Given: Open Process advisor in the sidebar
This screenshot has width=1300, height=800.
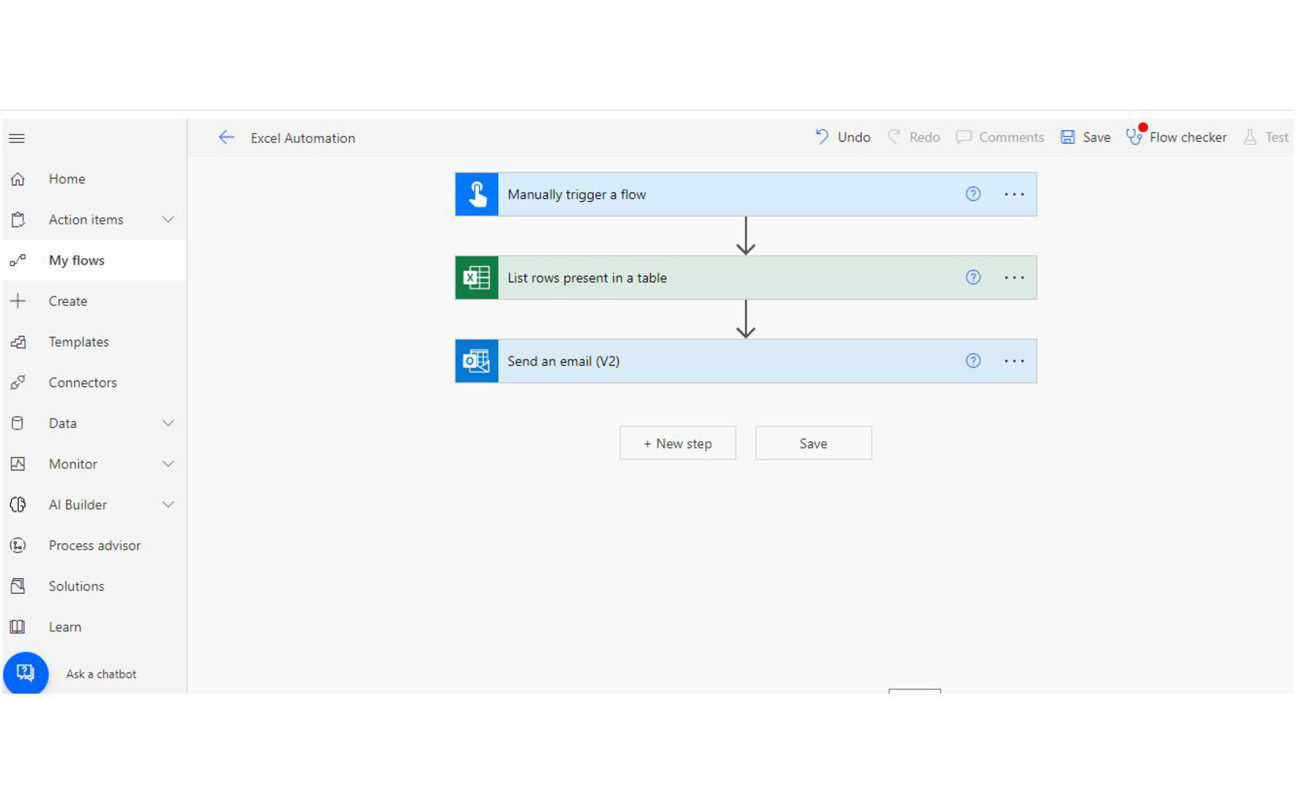Looking at the screenshot, I should [93, 546].
